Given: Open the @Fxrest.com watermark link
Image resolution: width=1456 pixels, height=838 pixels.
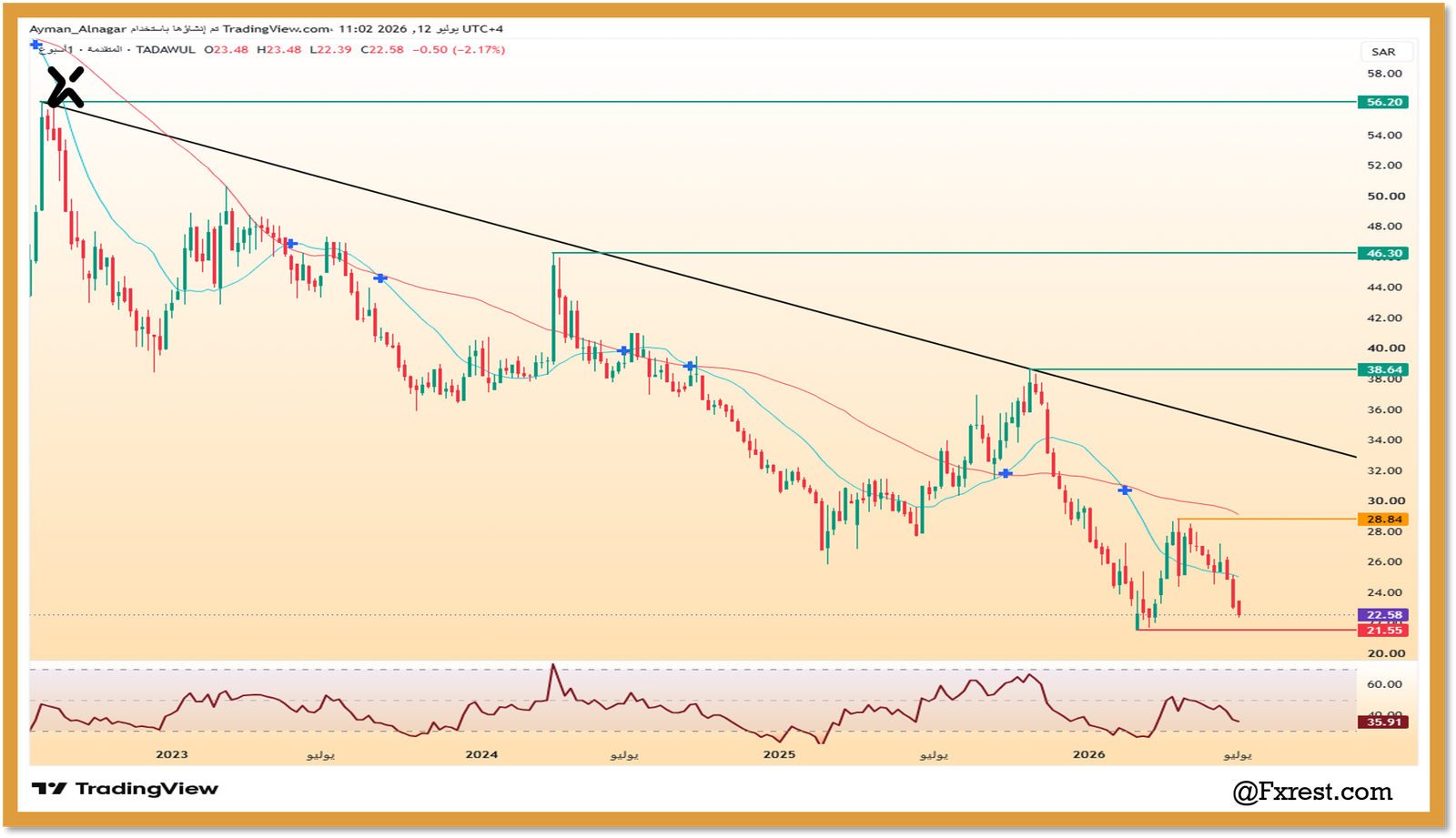Looking at the screenshot, I should click(1312, 792).
